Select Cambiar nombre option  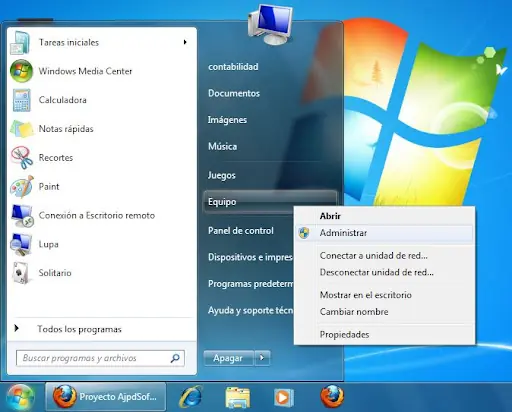(384, 312)
